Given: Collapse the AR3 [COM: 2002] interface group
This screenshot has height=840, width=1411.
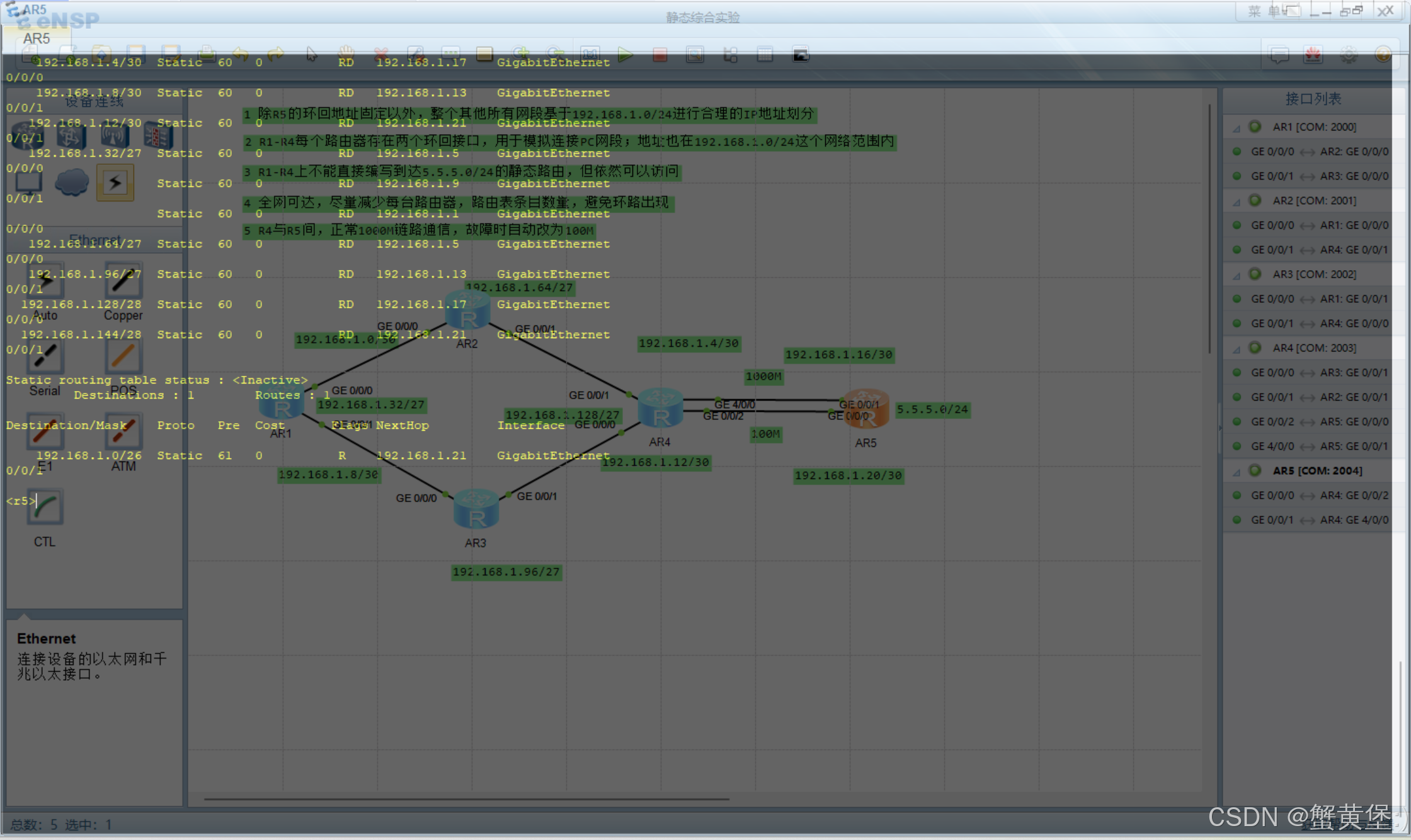Looking at the screenshot, I should [x=1236, y=275].
